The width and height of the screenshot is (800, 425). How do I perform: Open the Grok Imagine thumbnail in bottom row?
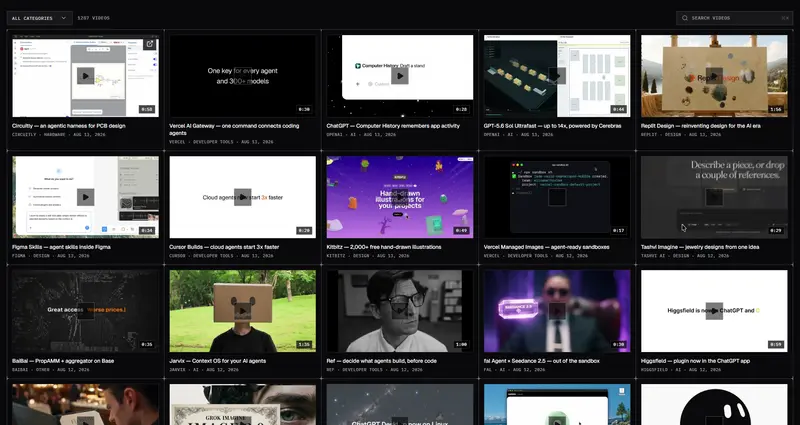click(x=242, y=405)
